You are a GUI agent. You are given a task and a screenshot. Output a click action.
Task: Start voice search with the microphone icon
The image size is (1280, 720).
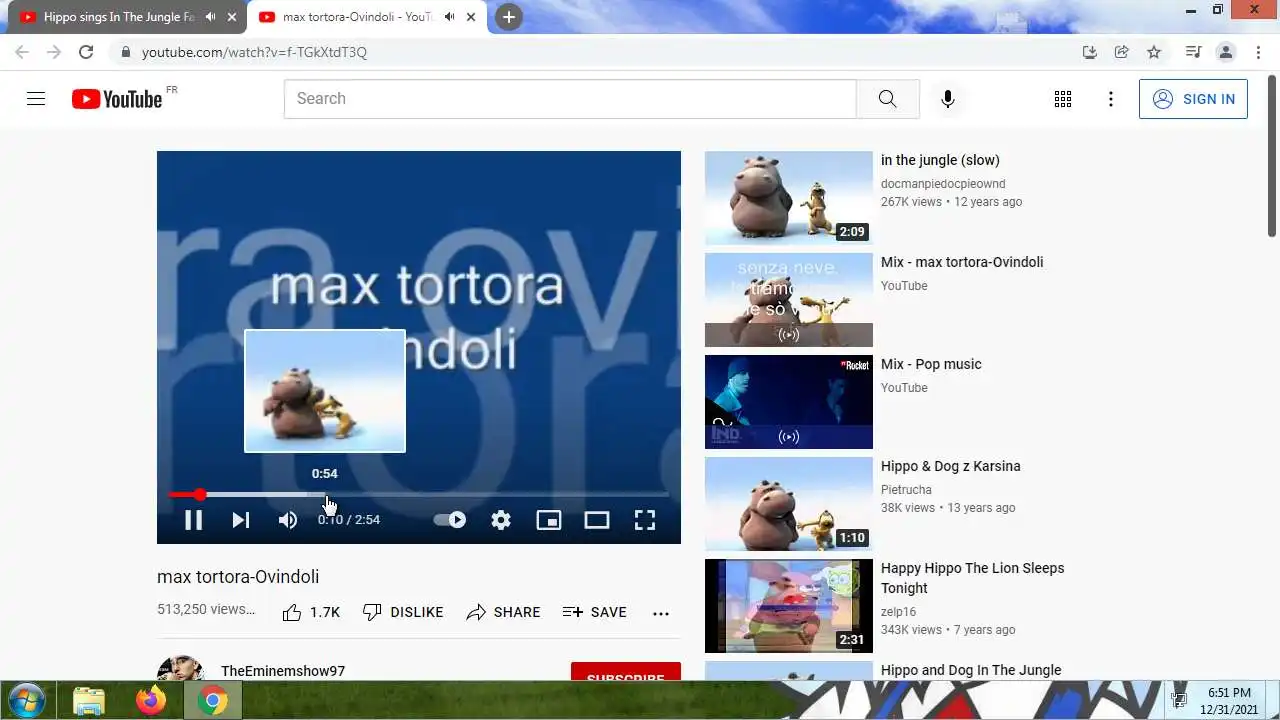tap(948, 99)
